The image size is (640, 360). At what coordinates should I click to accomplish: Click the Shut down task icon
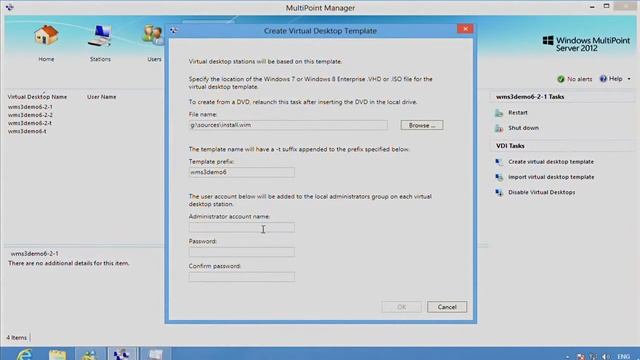499,128
